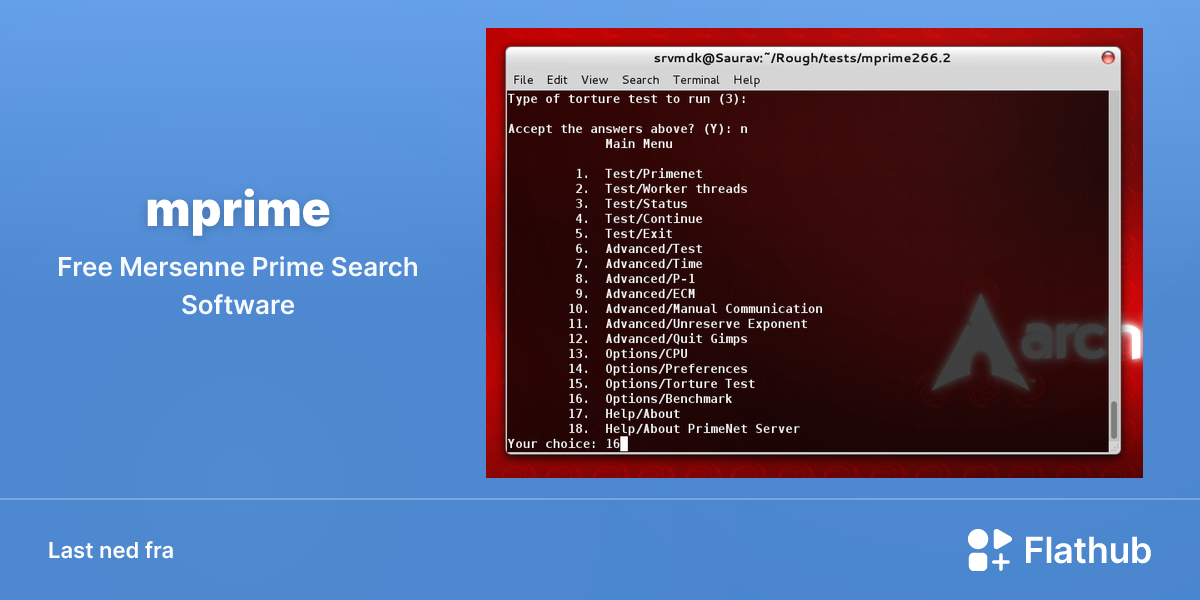The image size is (1200, 600).
Task: Open the Terminal menu
Action: [x=696, y=80]
